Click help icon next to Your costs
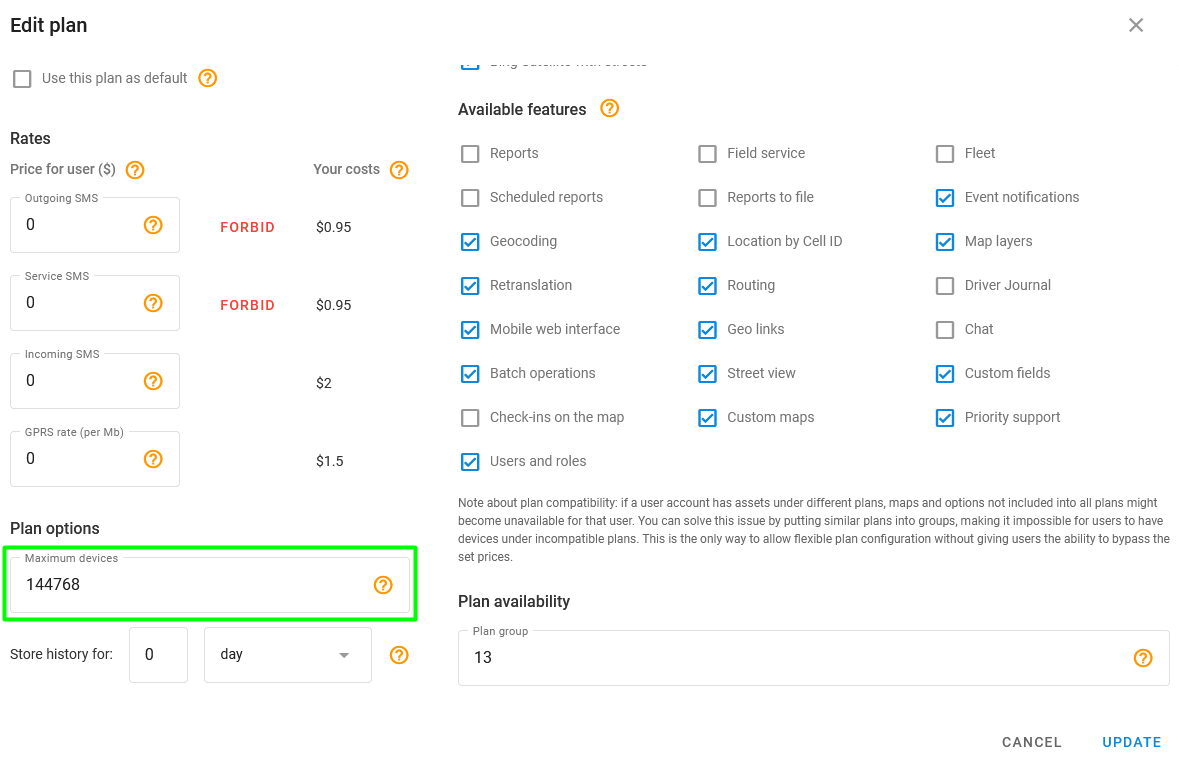 [x=399, y=170]
